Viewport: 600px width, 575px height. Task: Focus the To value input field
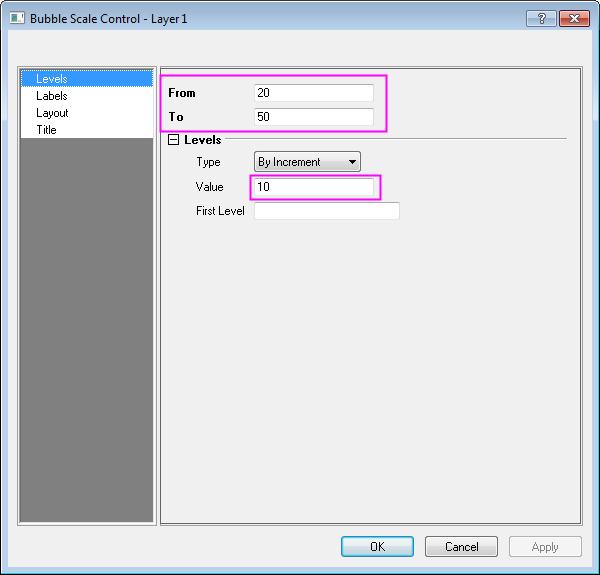[x=314, y=117]
